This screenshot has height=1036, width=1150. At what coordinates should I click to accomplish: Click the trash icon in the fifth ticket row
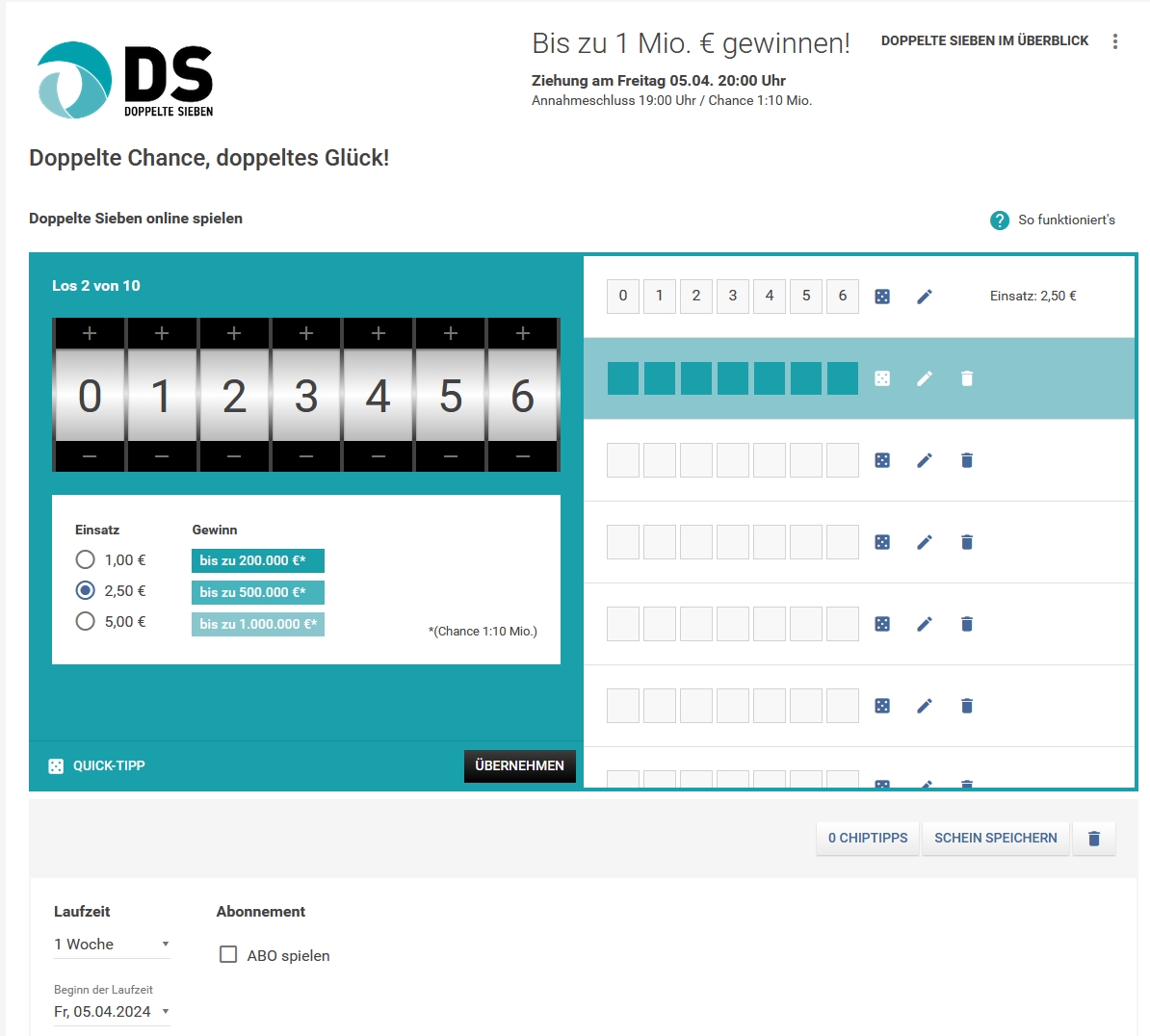[967, 624]
